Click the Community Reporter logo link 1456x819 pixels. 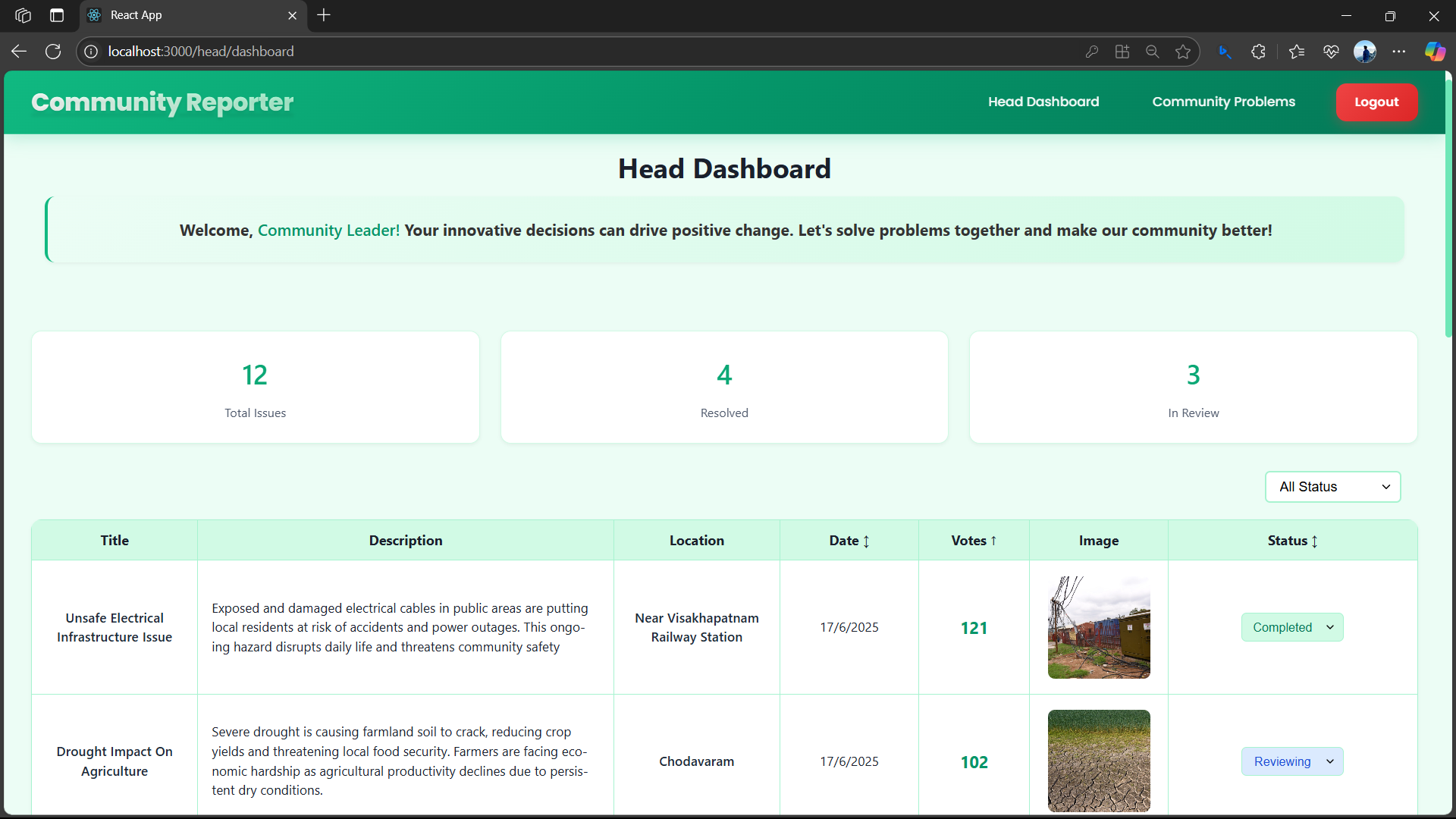coord(162,102)
